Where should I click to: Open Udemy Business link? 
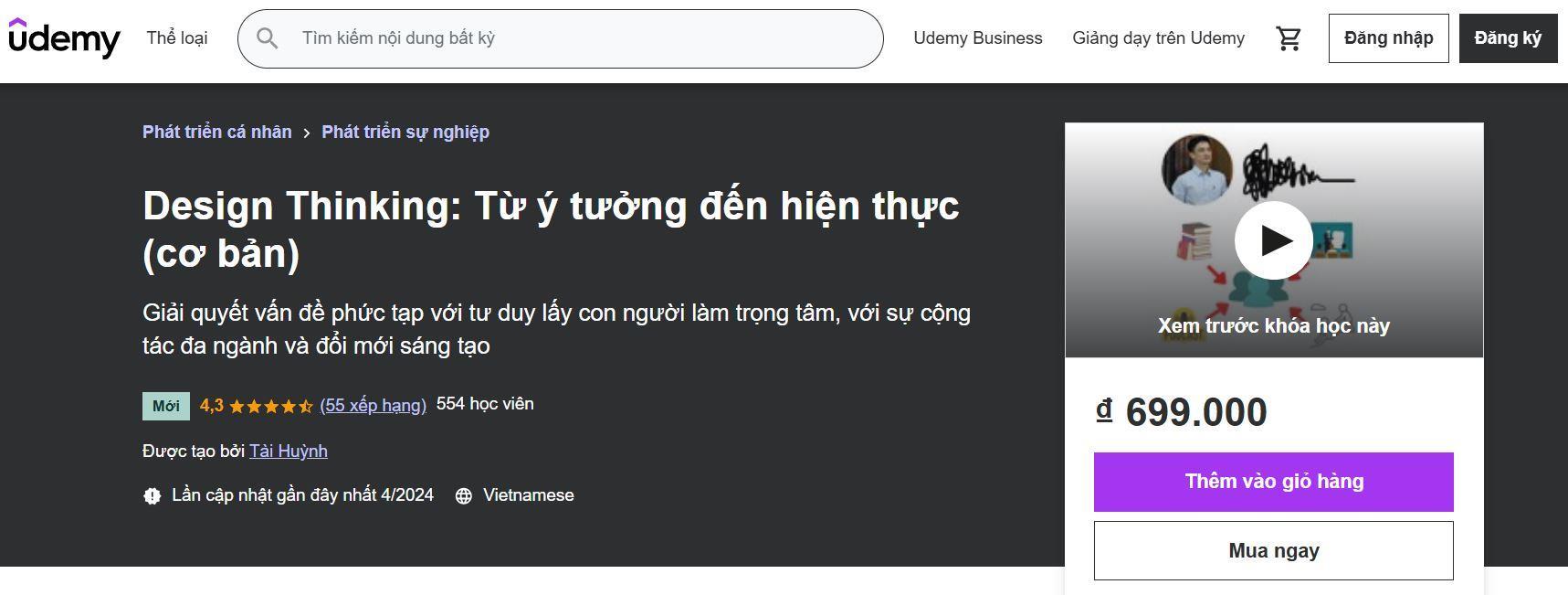pyautogui.click(x=978, y=38)
